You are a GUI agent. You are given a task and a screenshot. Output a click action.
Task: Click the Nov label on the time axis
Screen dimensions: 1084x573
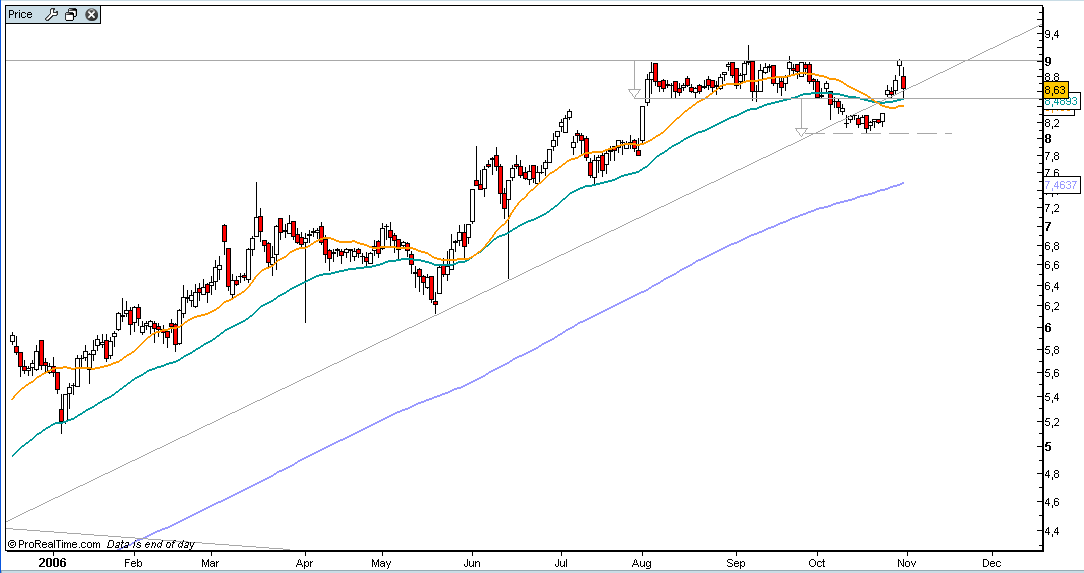906,563
